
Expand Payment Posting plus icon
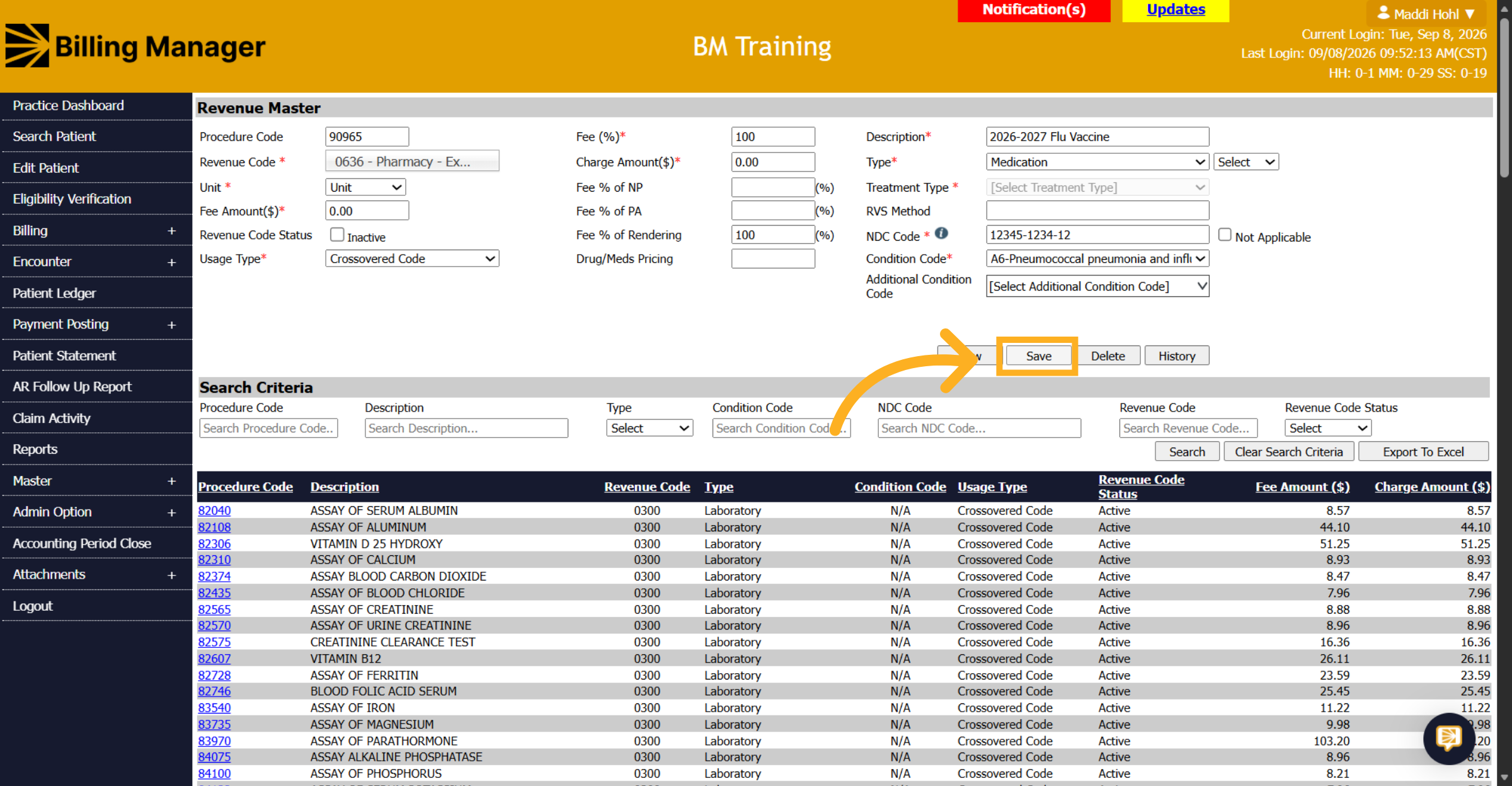(x=171, y=325)
